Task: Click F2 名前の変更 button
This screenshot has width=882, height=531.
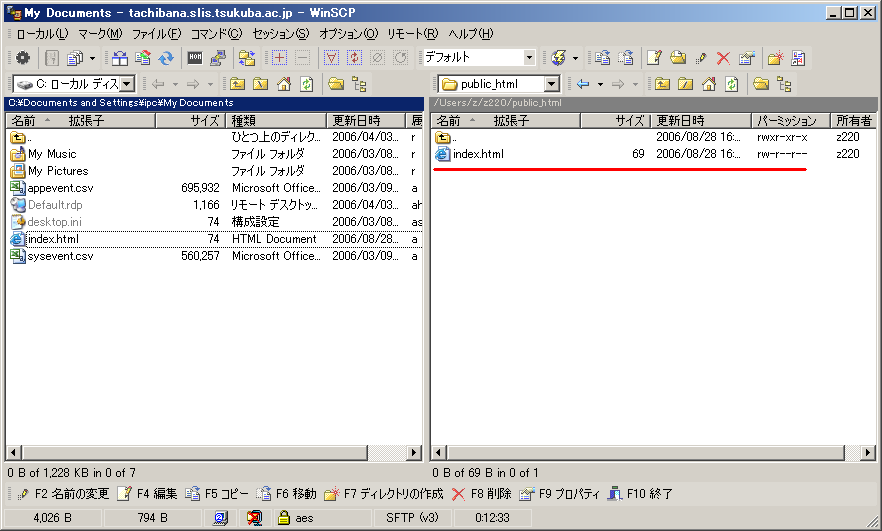Action: (x=63, y=494)
